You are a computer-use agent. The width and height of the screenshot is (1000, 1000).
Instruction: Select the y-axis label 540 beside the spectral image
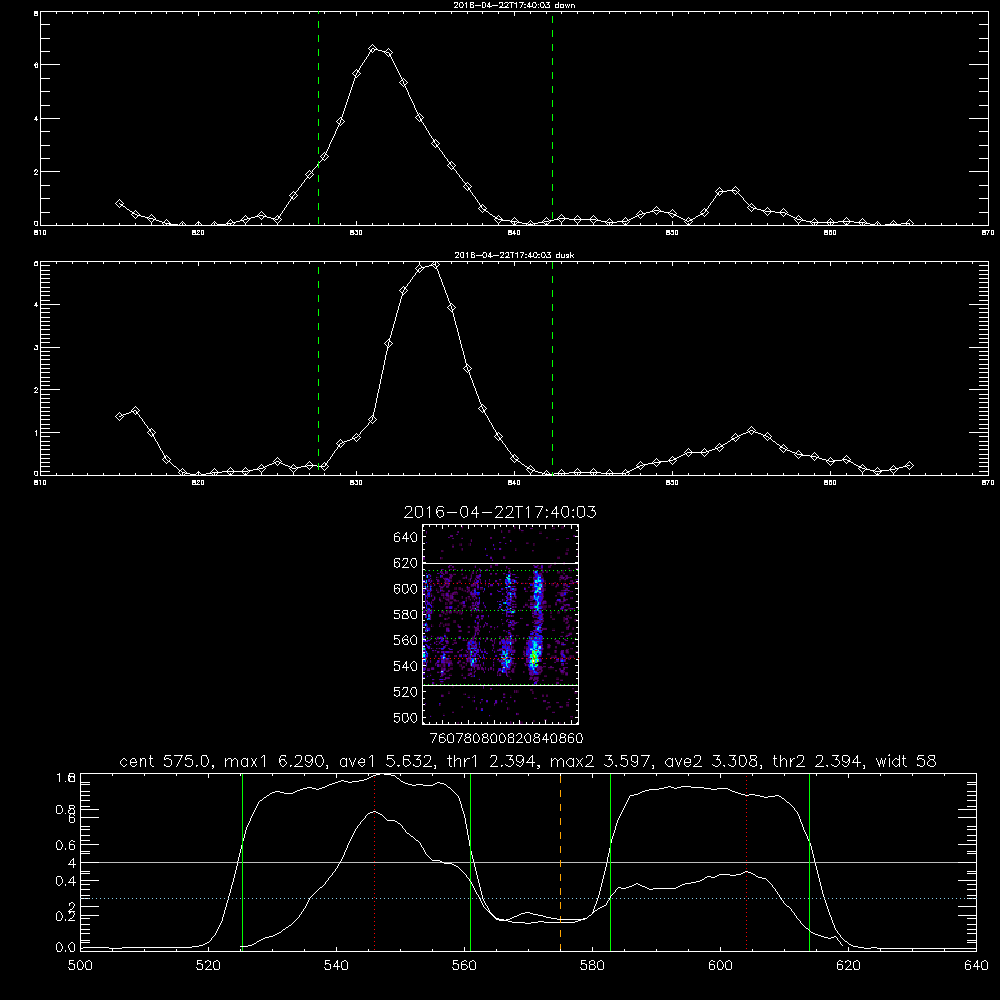click(406, 666)
